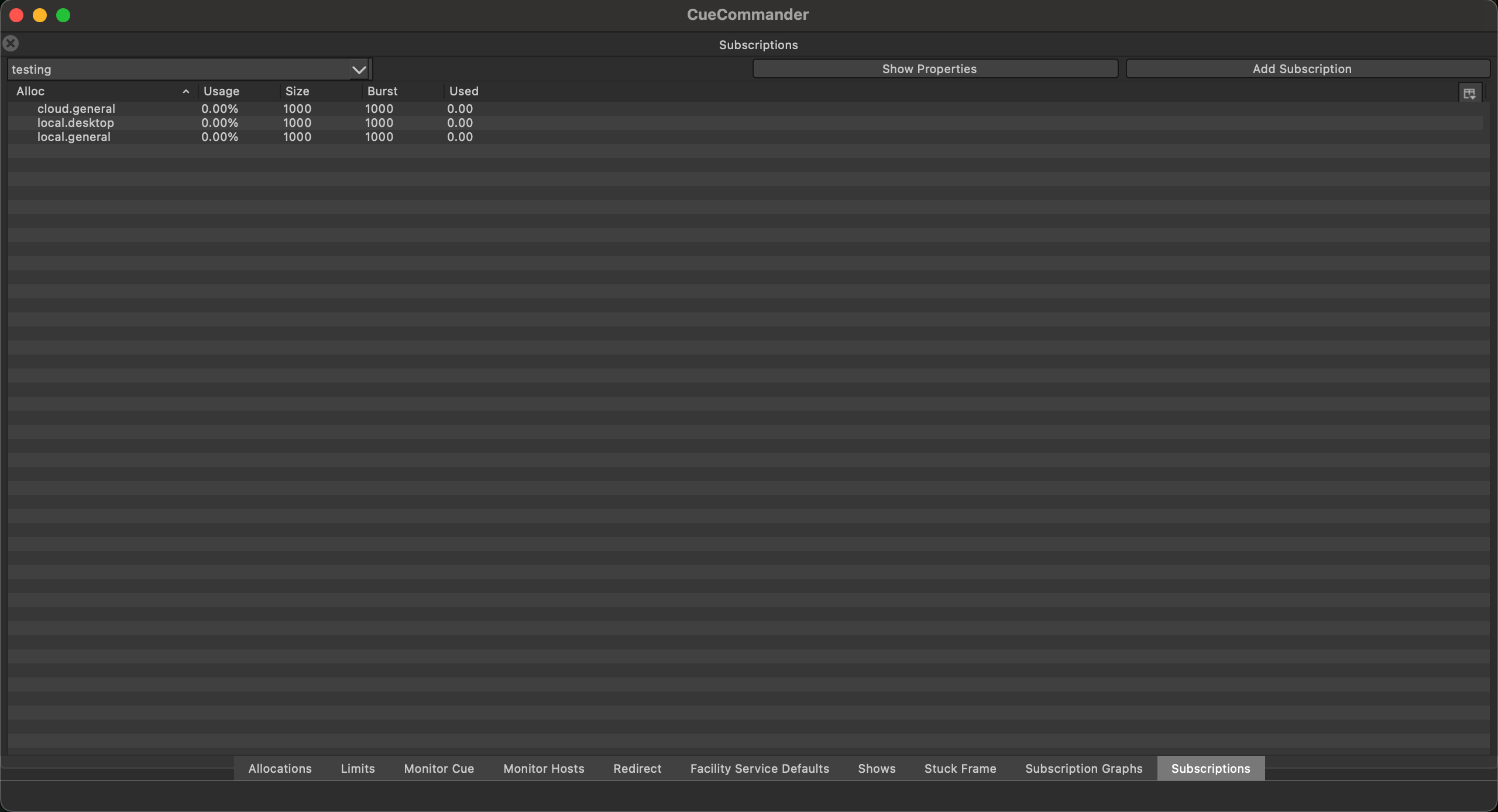Open the column visibility menu icon
Screen dimensions: 1498x812
point(1469,93)
